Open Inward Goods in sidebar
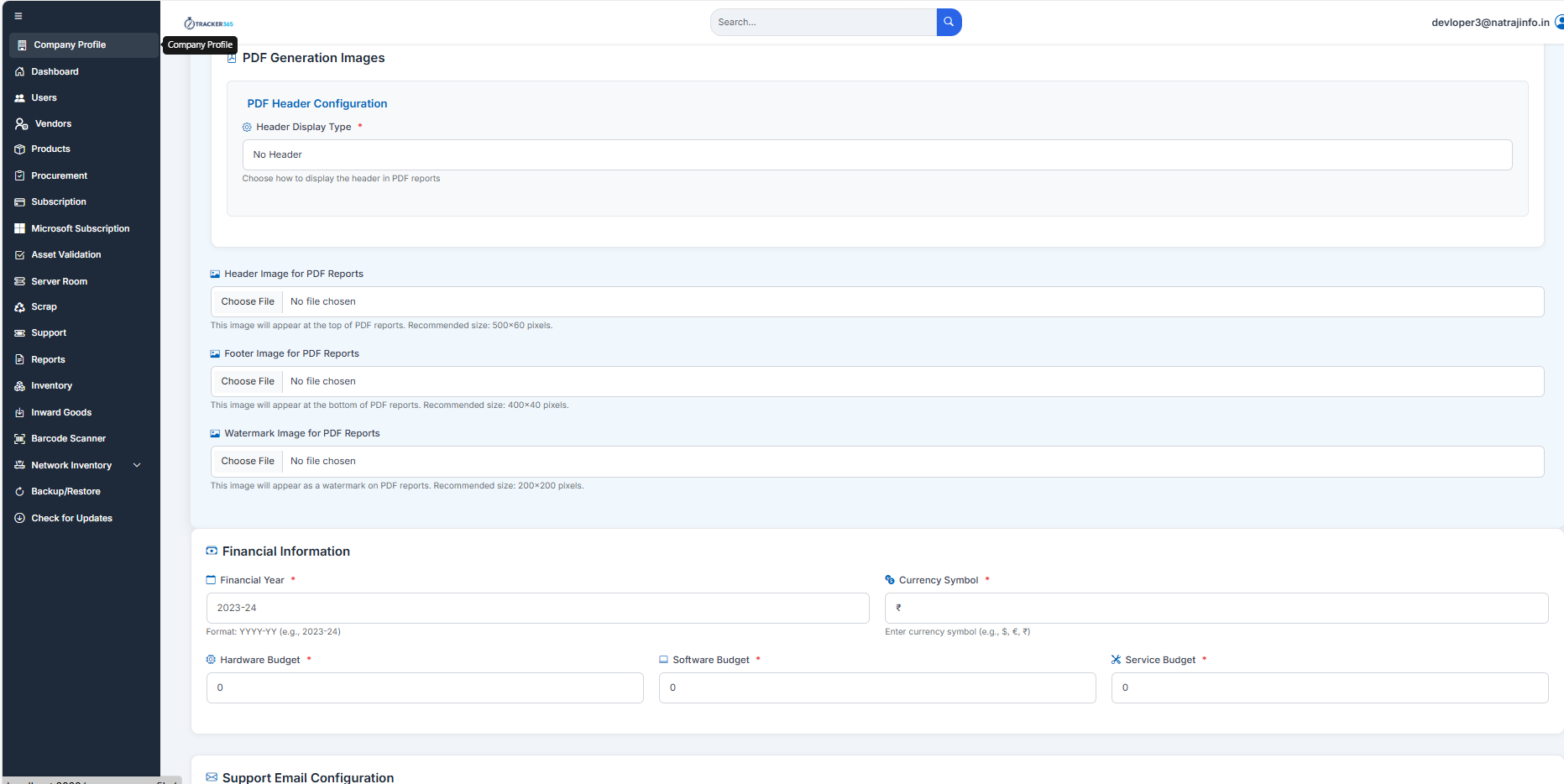This screenshot has width=1564, height=784. coord(61,412)
